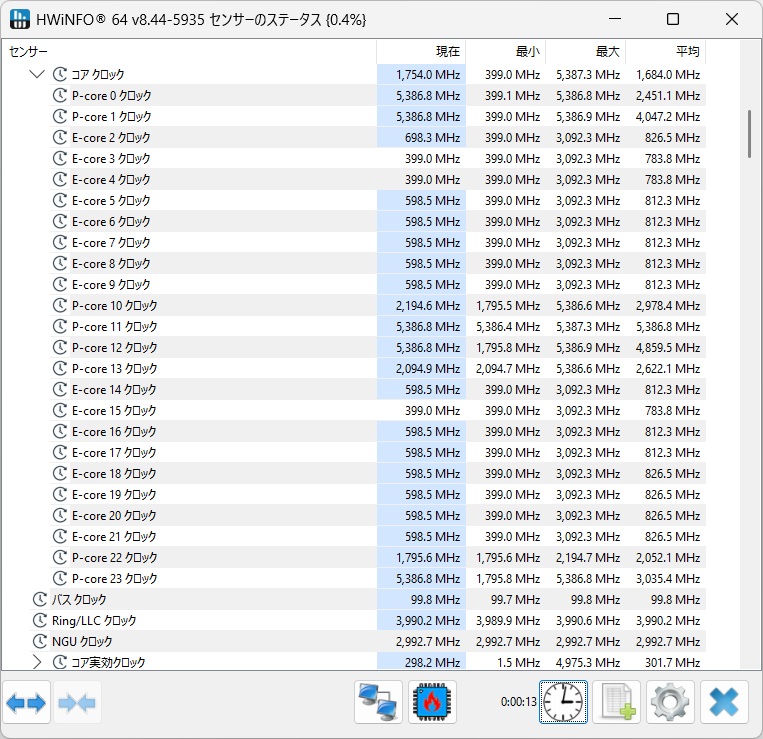Image resolution: width=763 pixels, height=739 pixels.
Task: Click current value 3,990.2 MHz of Ring/LLC
Action: pyautogui.click(x=428, y=621)
